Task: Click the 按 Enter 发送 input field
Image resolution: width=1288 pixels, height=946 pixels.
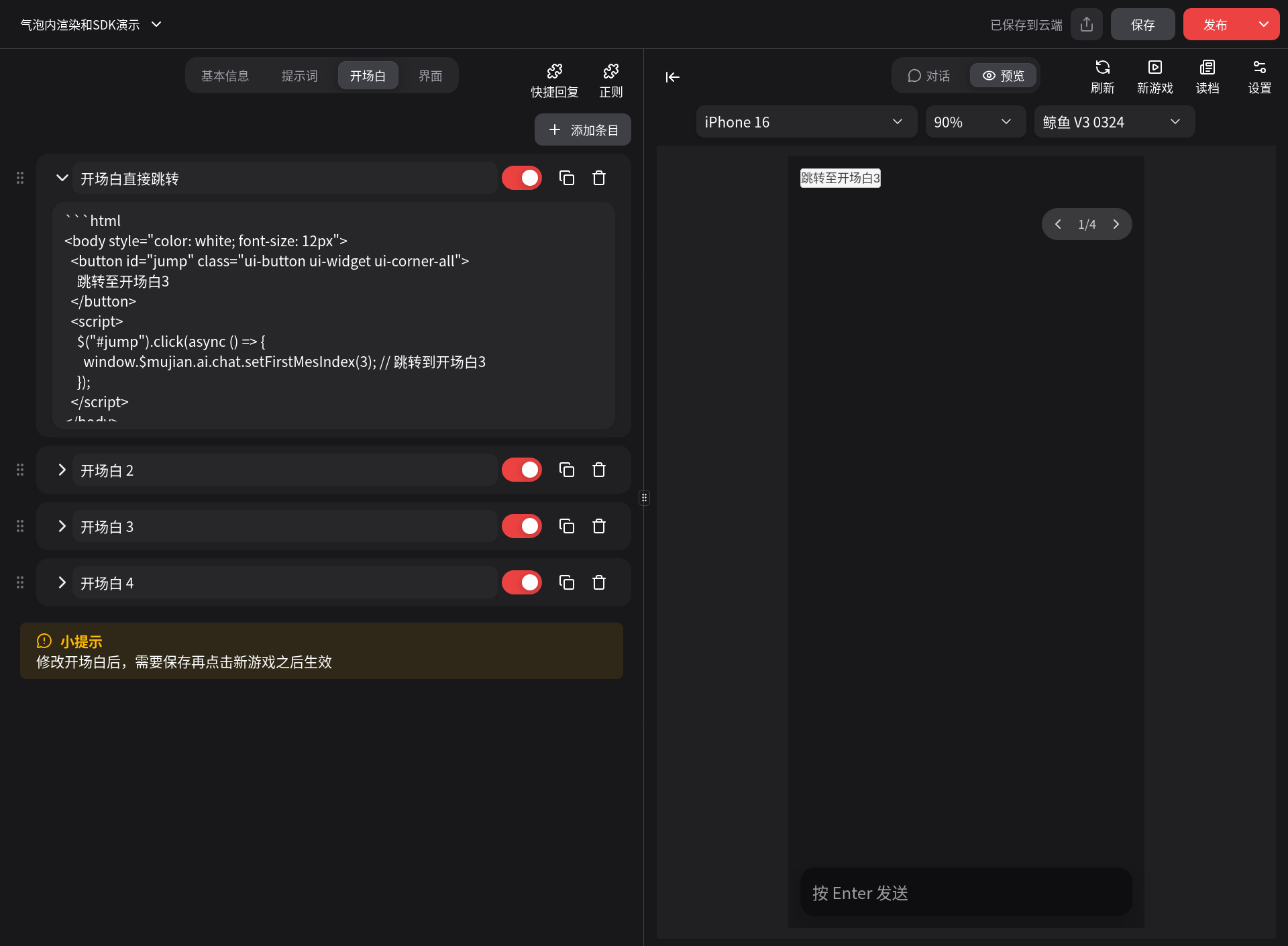Action: 965,892
